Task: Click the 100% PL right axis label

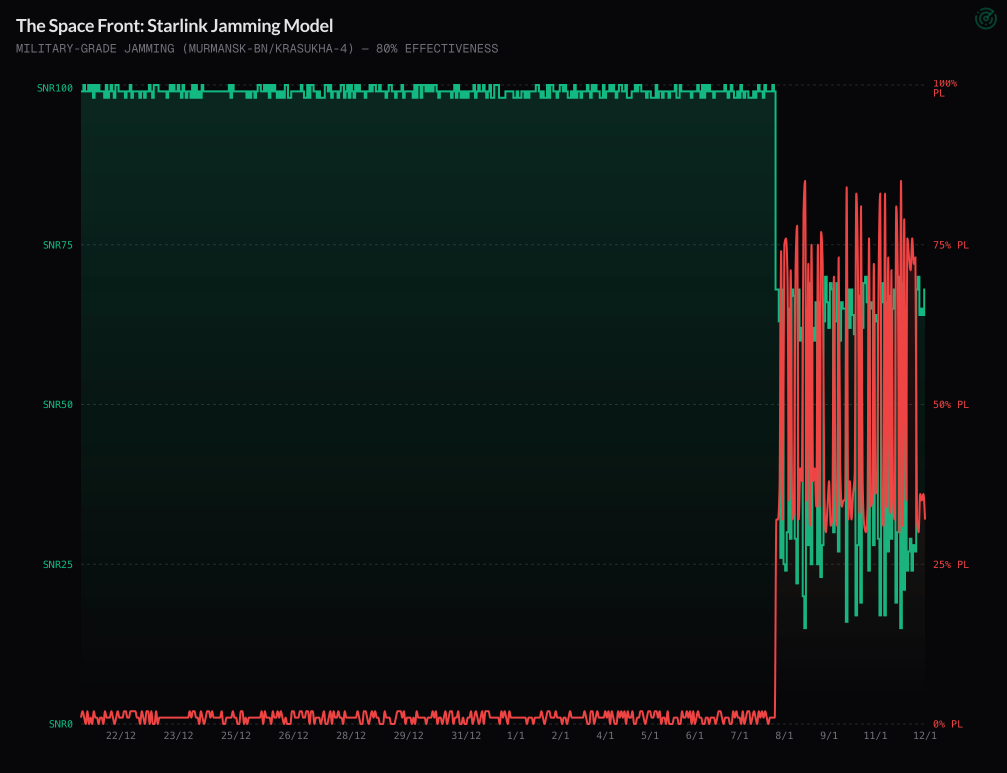Action: (945, 88)
